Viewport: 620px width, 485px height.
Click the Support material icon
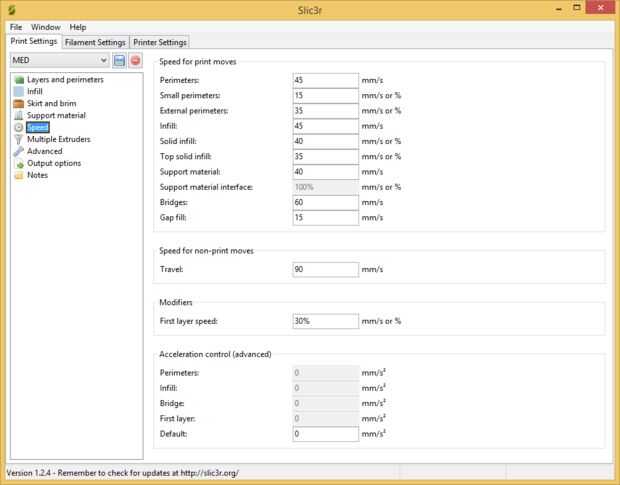coord(19,115)
